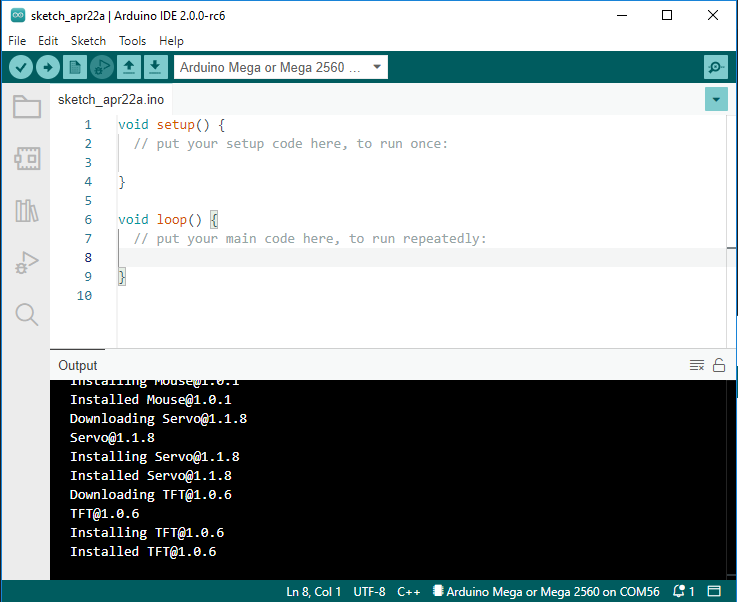Open the Sketchbook folder sidebar icon
This screenshot has height=602, width=738.
[27, 106]
